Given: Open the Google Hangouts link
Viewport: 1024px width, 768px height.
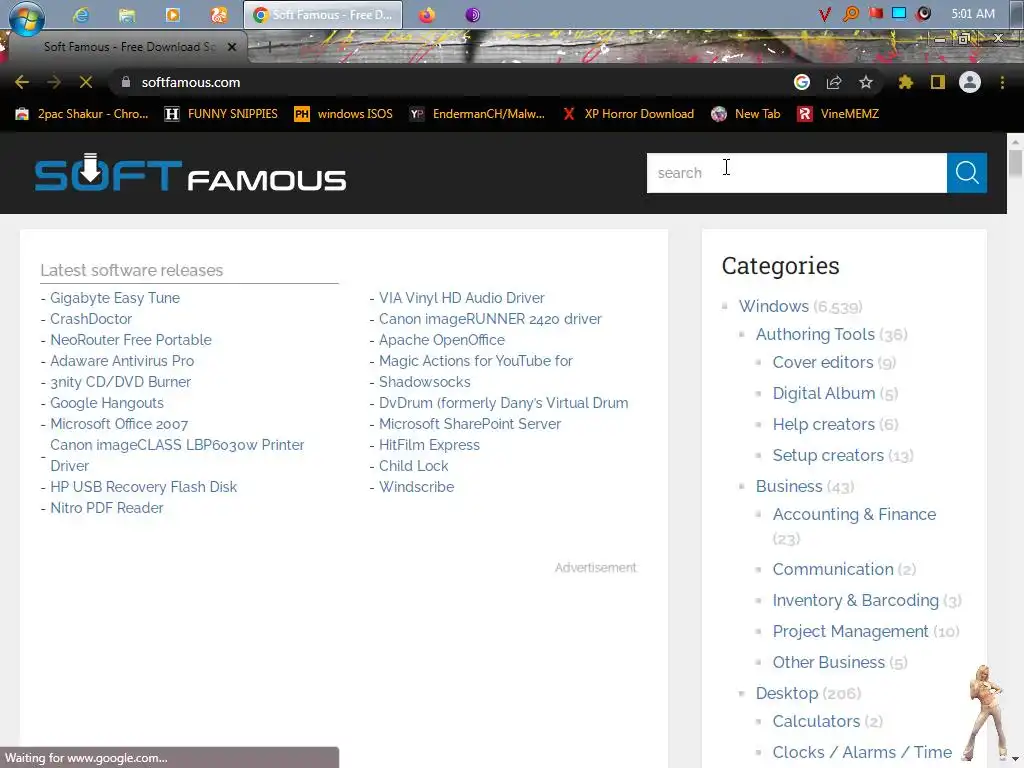Looking at the screenshot, I should [107, 403].
